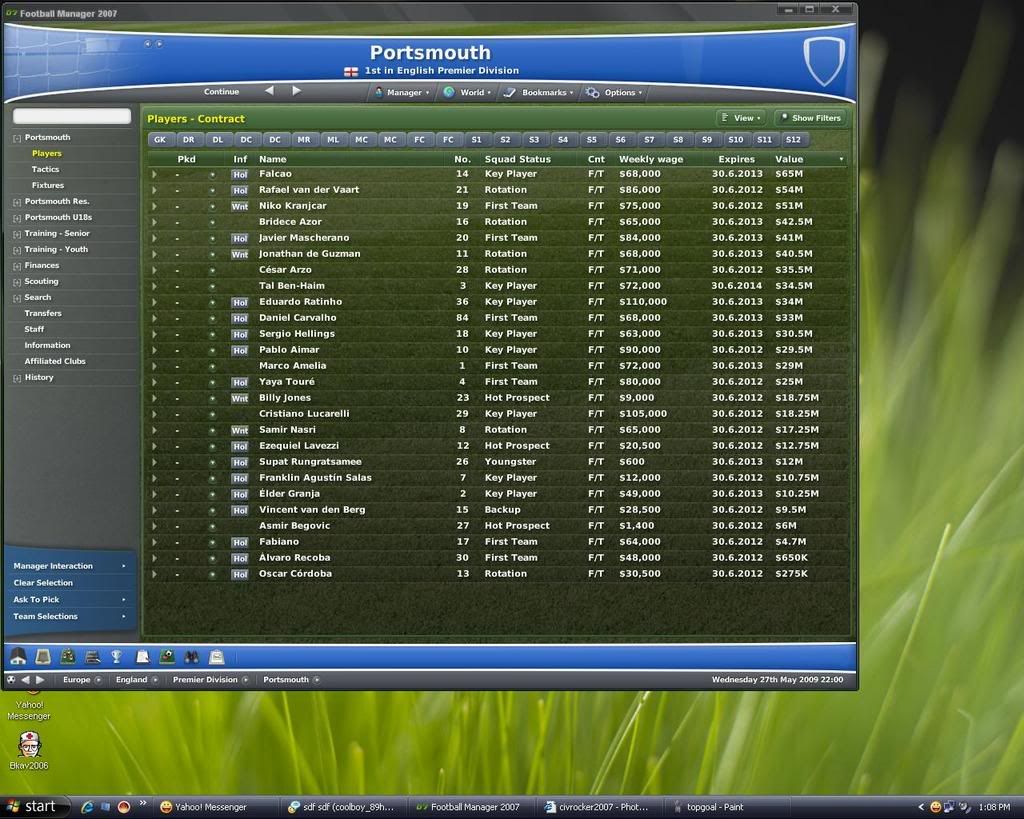Click the Wnt icon beside Jonathan de Guzman
This screenshot has height=819, width=1024.
click(x=240, y=254)
